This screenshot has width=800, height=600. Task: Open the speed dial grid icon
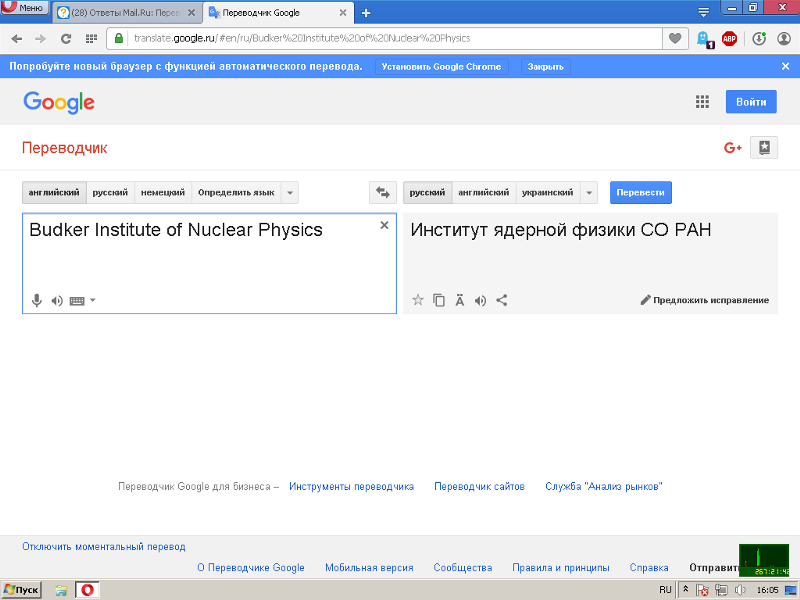pos(91,38)
